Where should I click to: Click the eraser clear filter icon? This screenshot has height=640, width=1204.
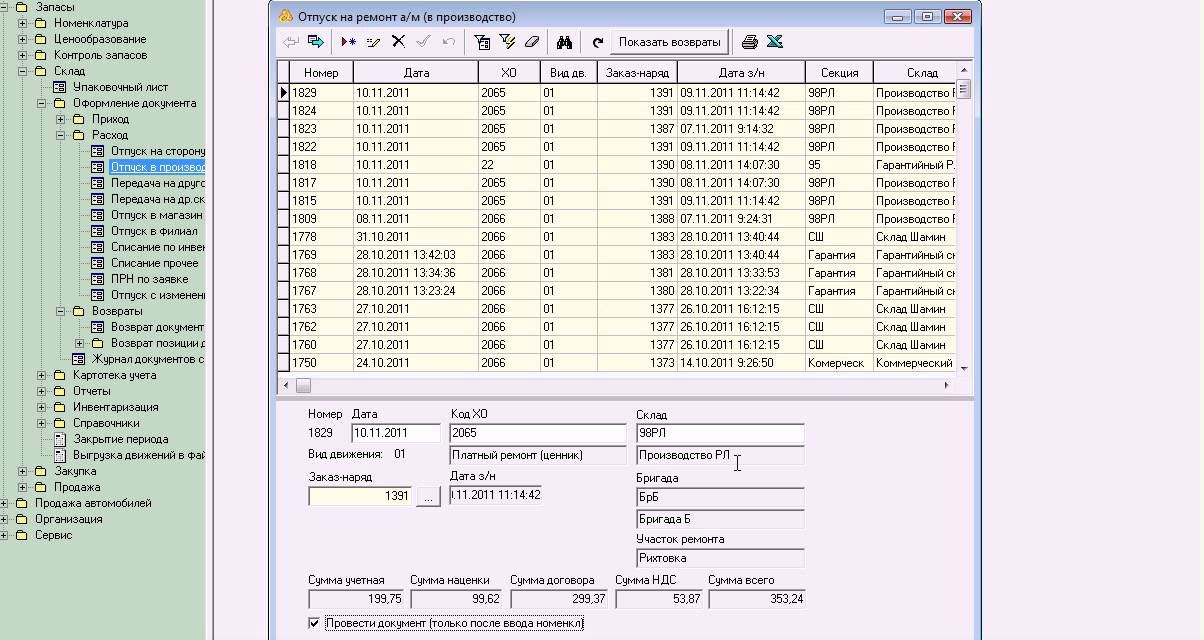[x=532, y=42]
